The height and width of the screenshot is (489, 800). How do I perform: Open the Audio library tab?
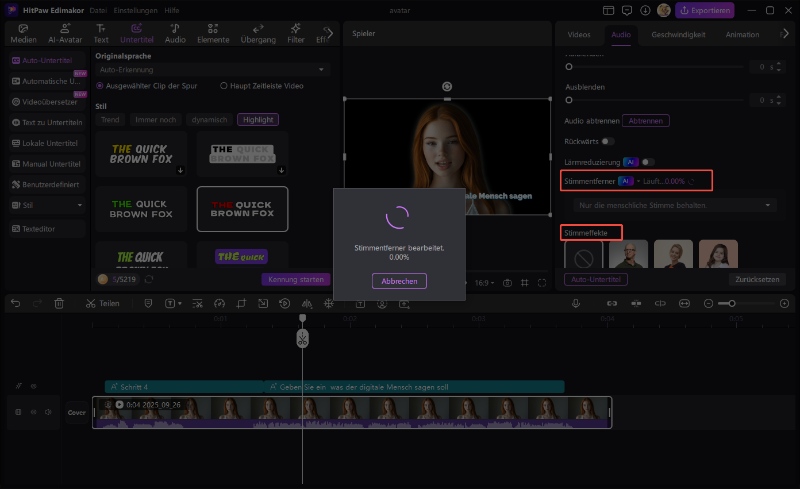click(x=175, y=34)
